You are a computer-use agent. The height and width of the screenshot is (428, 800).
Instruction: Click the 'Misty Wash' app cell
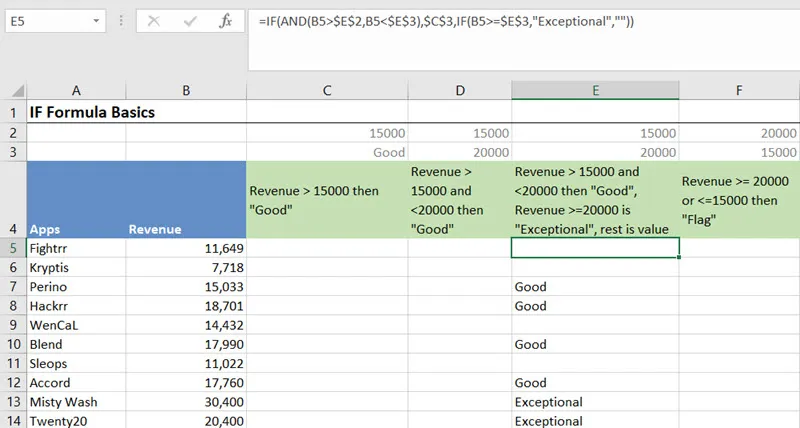coord(76,401)
